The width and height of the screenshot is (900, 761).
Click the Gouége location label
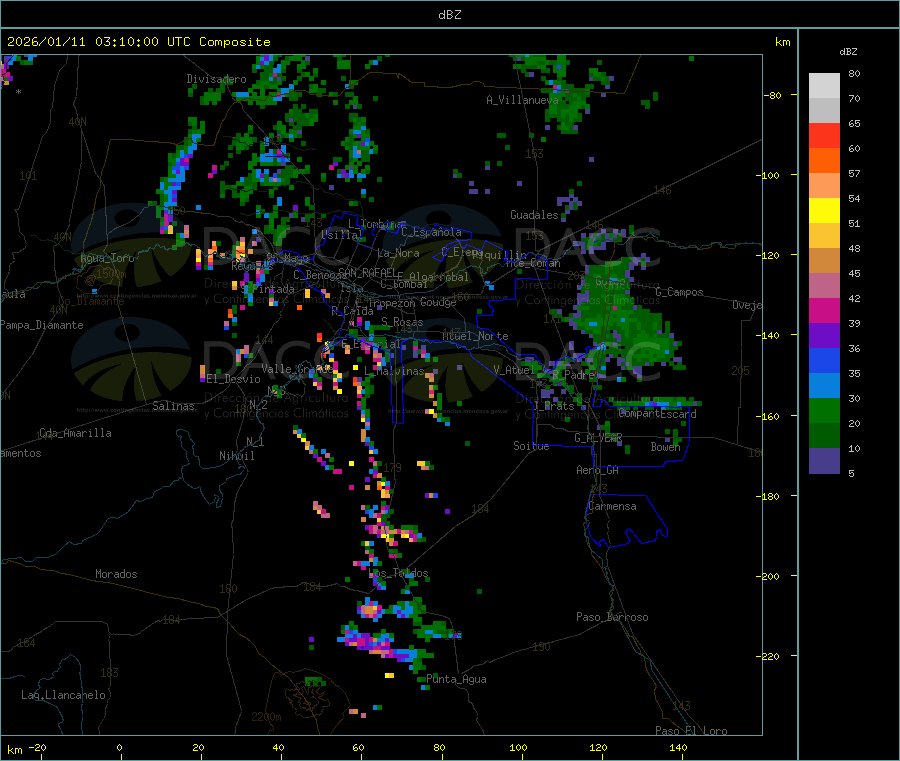438,302
